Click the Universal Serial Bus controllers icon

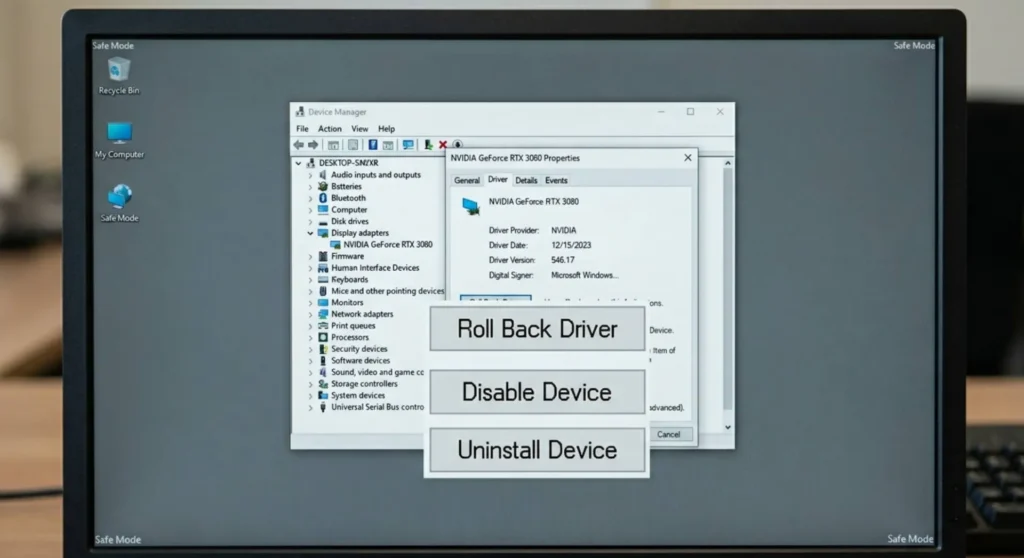323,407
